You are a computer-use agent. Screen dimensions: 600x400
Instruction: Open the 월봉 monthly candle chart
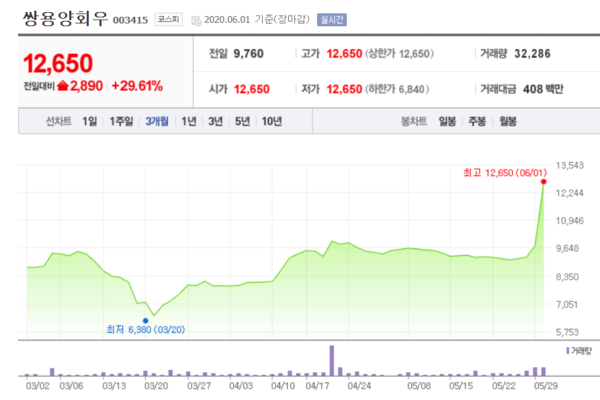pos(508,121)
